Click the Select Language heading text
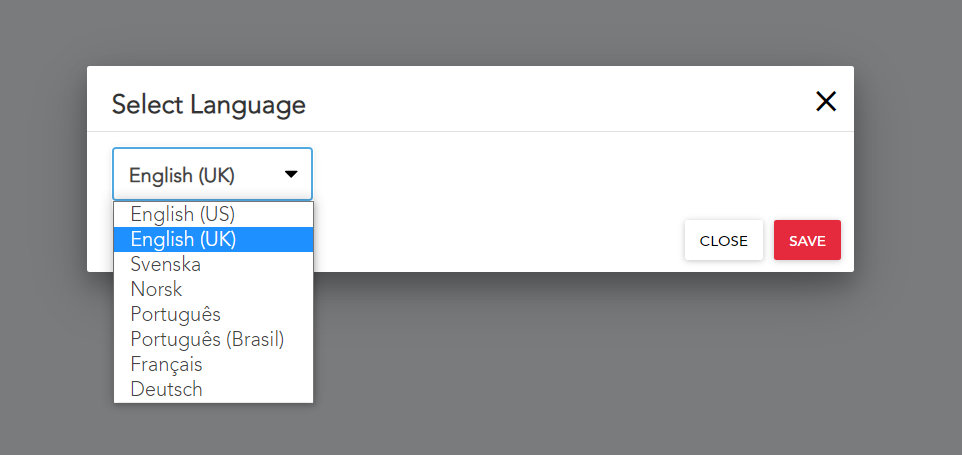962x455 pixels. [x=209, y=105]
